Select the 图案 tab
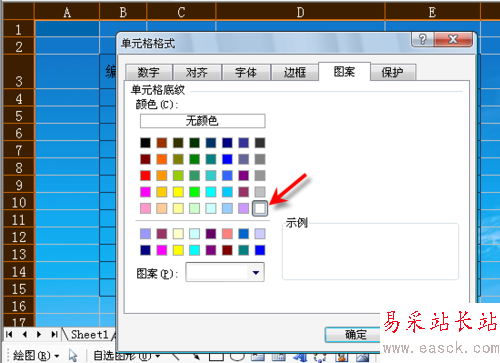500x363 pixels. [344, 71]
